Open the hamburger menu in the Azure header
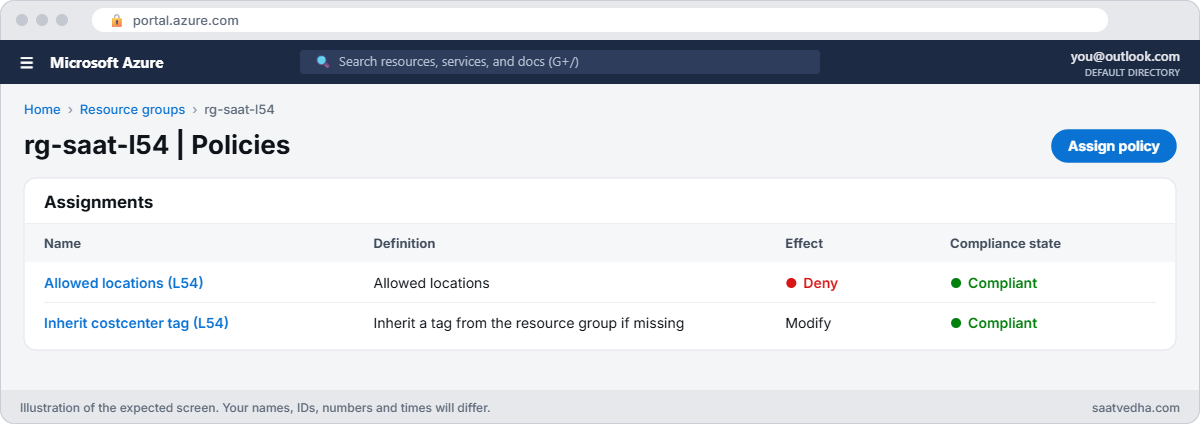 (x=27, y=62)
